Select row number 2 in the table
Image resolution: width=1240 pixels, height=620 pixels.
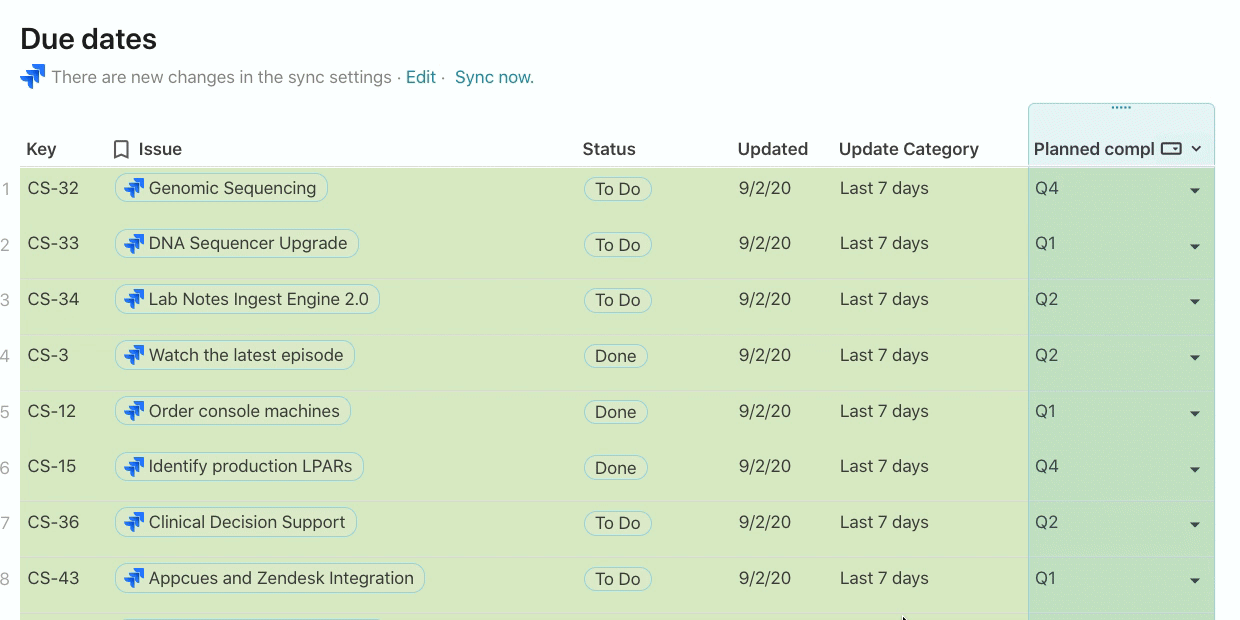[6, 244]
